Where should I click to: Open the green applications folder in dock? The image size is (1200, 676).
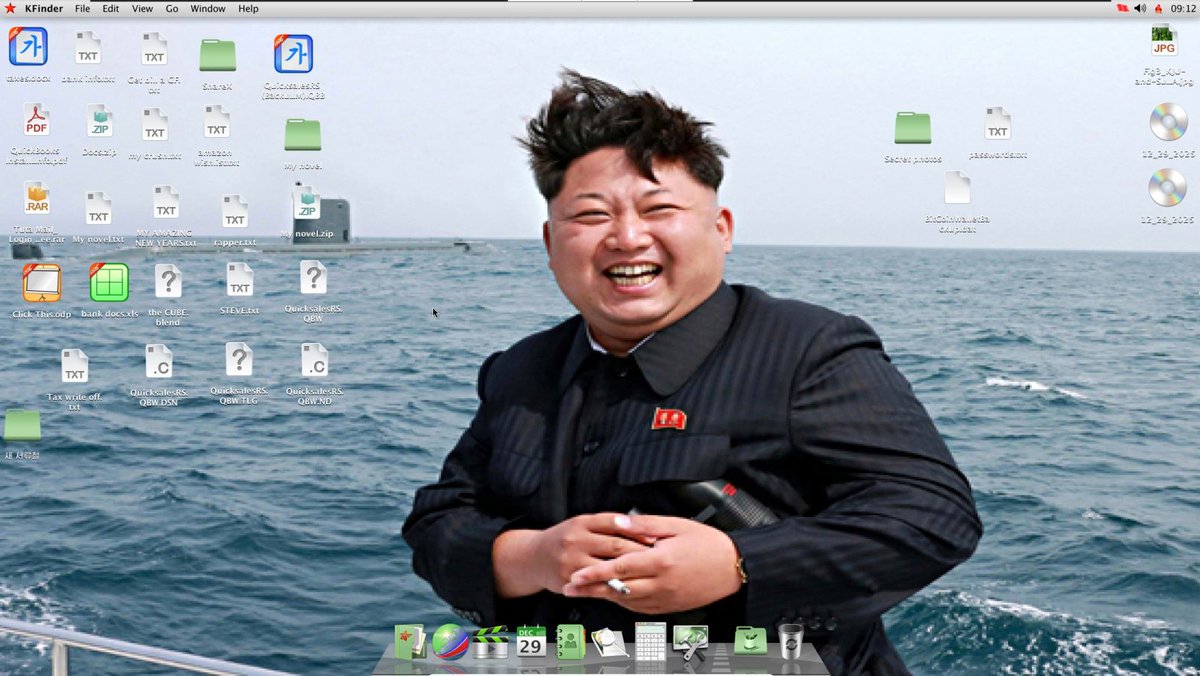click(x=750, y=641)
